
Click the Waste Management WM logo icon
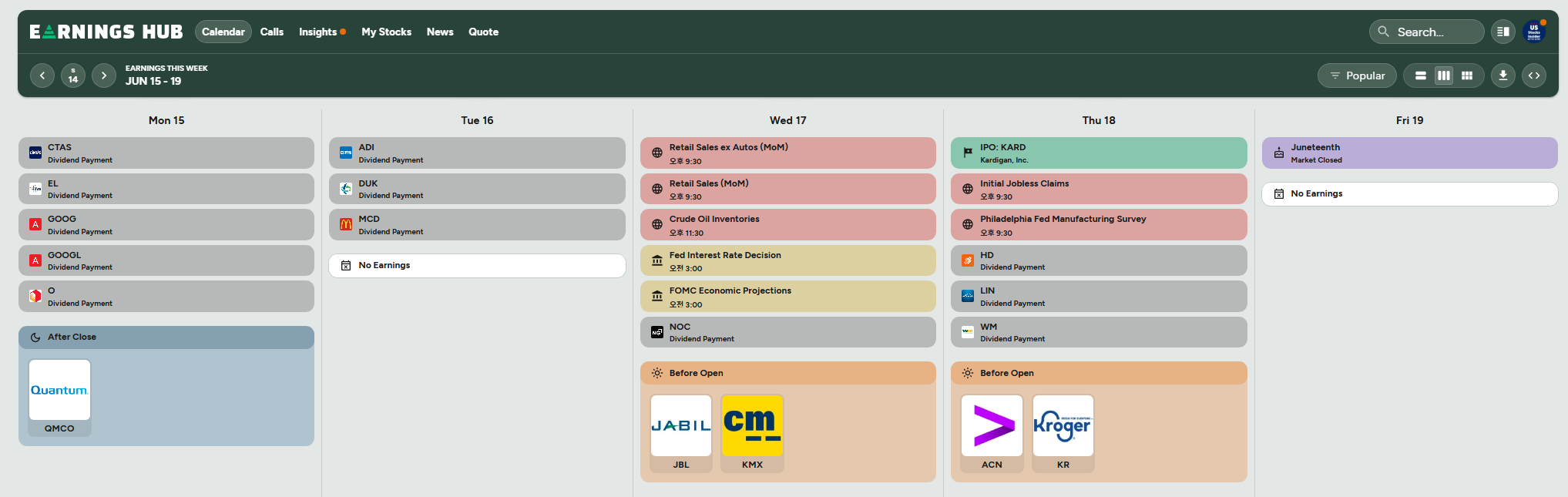pyautogui.click(x=968, y=332)
